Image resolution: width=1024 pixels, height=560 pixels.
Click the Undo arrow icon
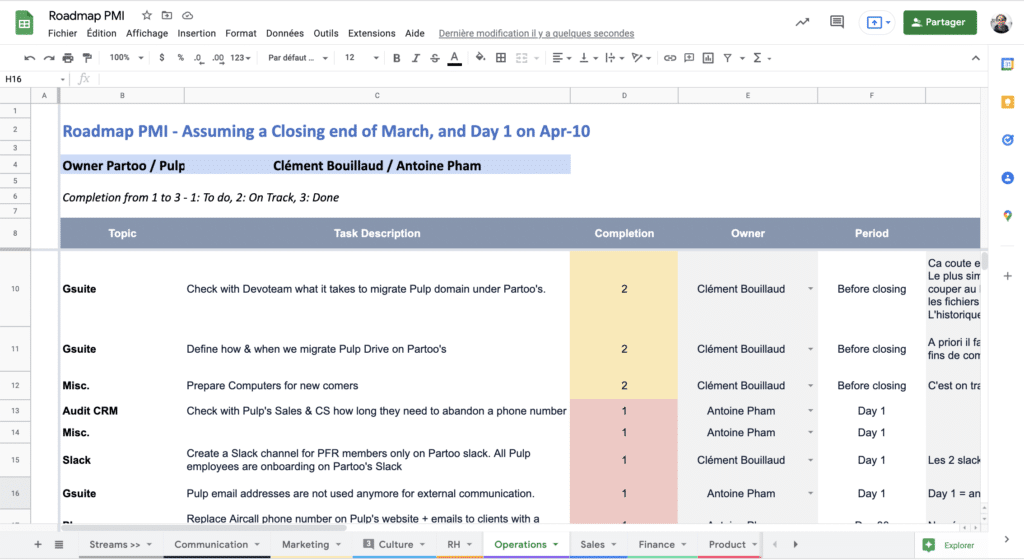click(x=29, y=58)
